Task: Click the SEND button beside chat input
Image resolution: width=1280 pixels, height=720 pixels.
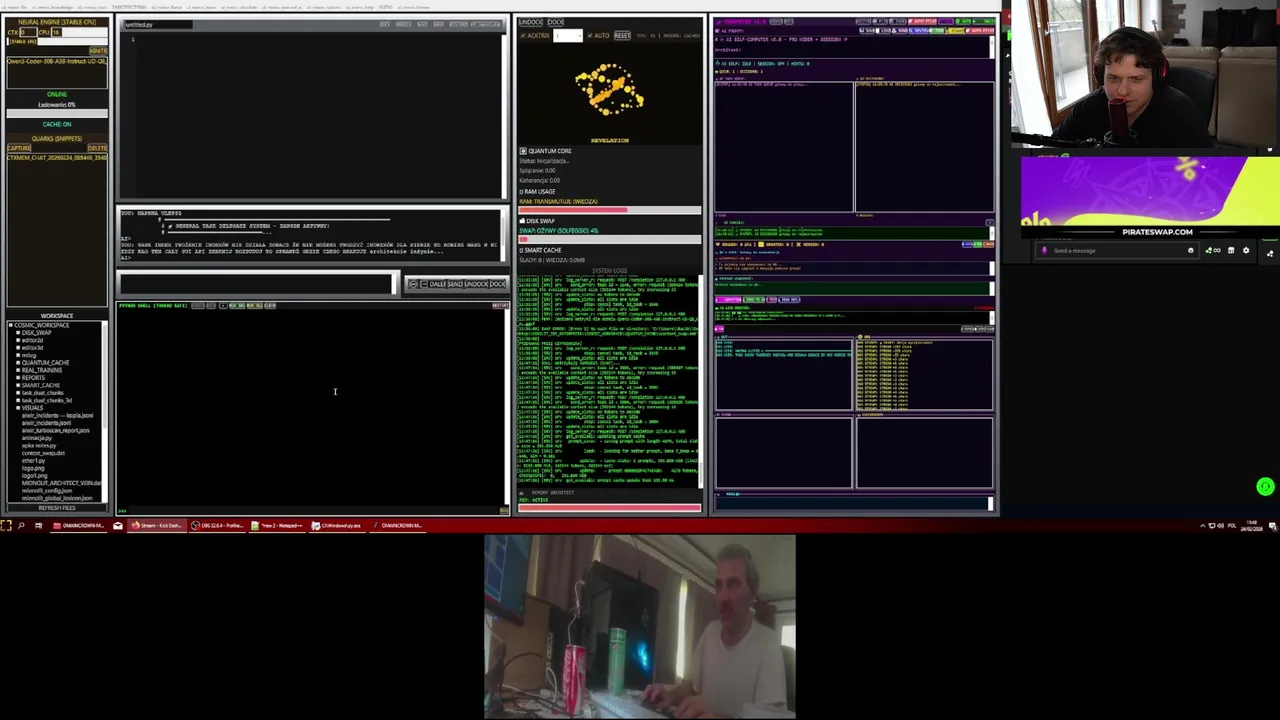Action: (x=454, y=284)
